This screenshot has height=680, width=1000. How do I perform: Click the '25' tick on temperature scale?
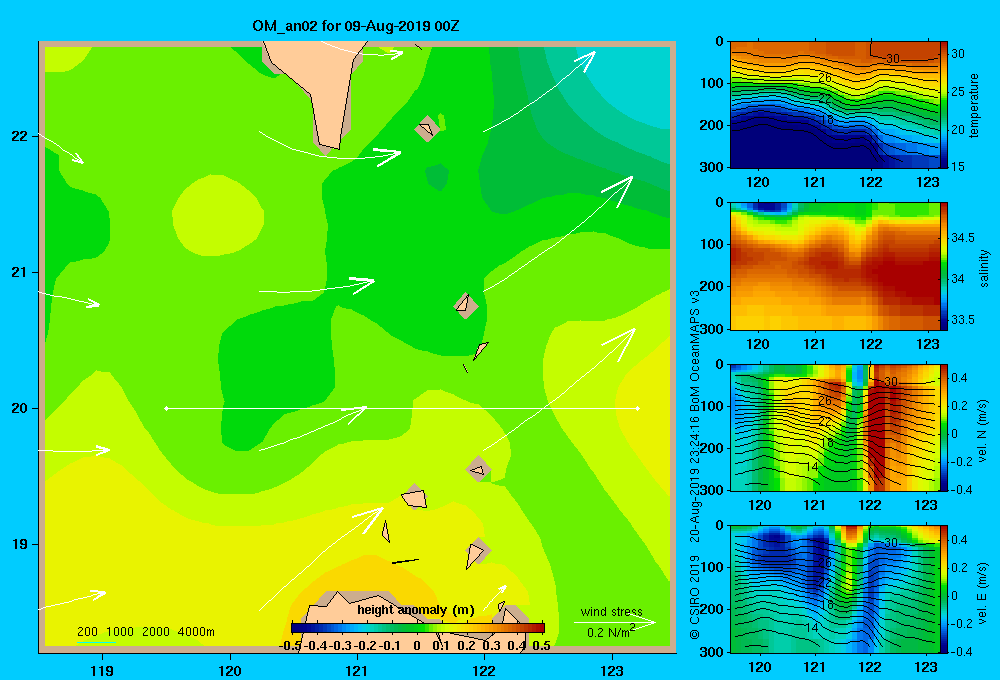tap(958, 92)
